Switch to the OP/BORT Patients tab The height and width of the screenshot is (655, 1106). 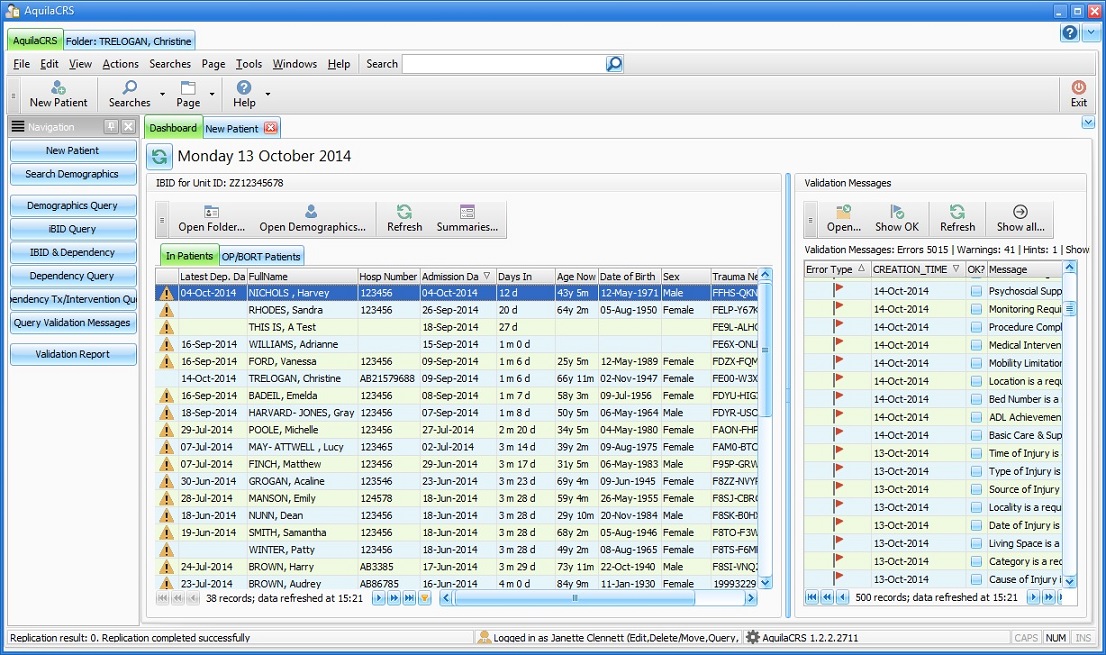point(261,256)
